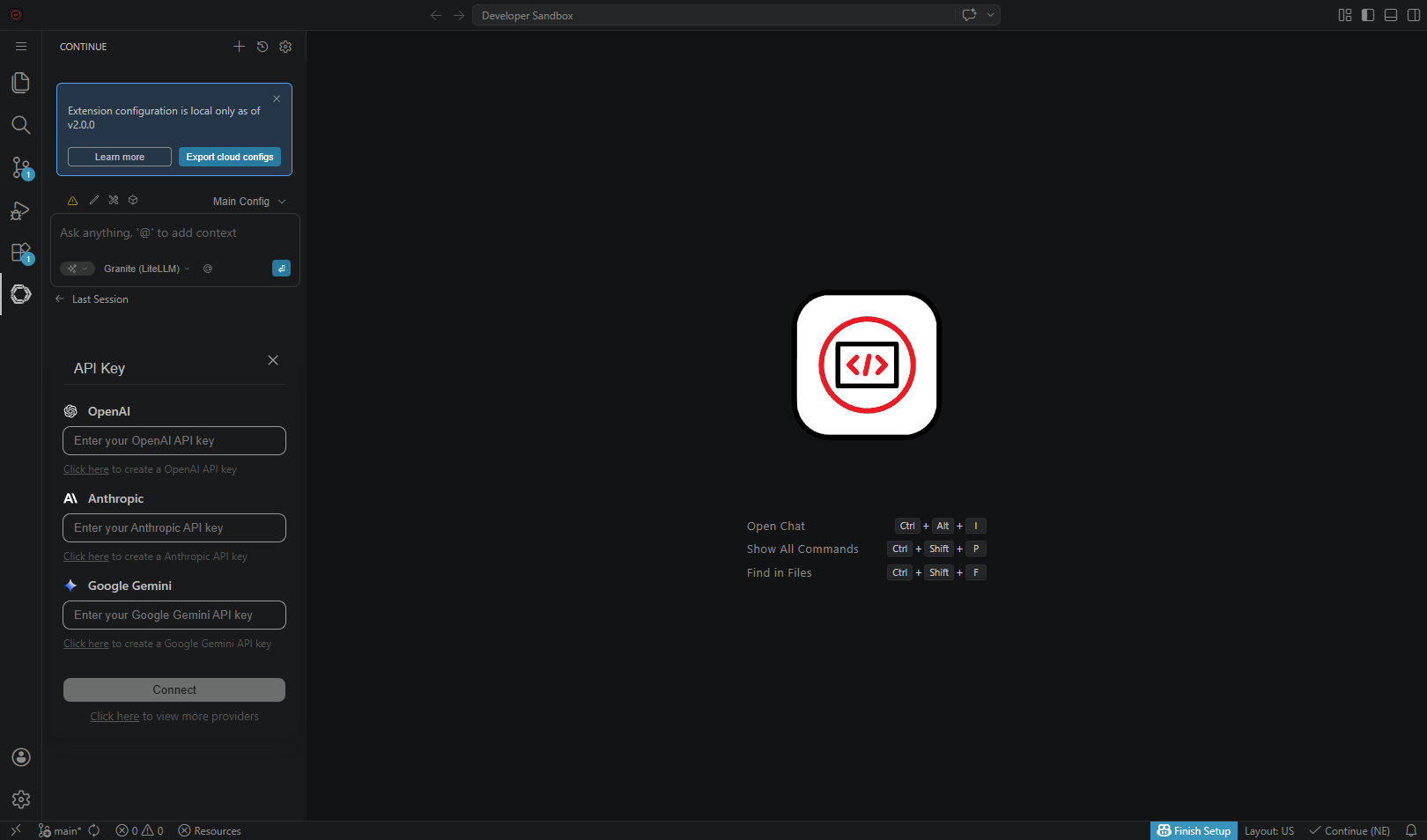Image resolution: width=1427 pixels, height=840 pixels.
Task: Focus the OpenAI API key field
Action: [x=174, y=441]
